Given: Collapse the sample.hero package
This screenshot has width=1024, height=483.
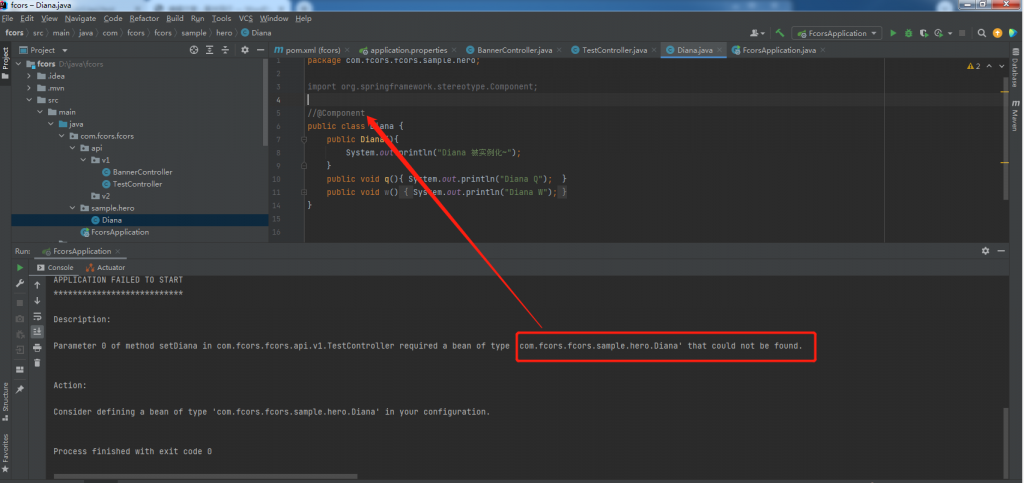Looking at the screenshot, I should [x=73, y=208].
